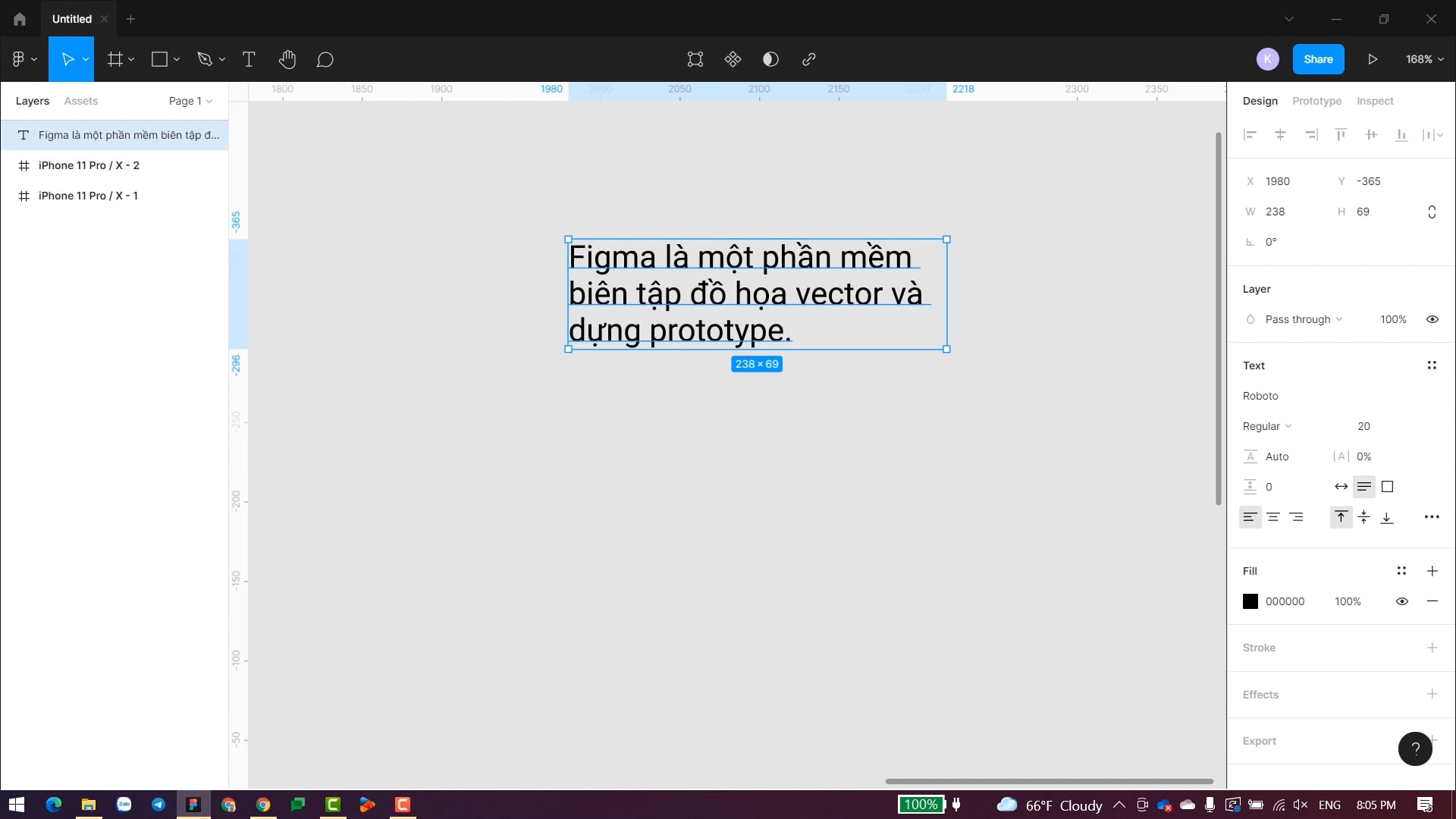Click the black fill color swatch
This screenshot has width=1456, height=819.
1250,601
